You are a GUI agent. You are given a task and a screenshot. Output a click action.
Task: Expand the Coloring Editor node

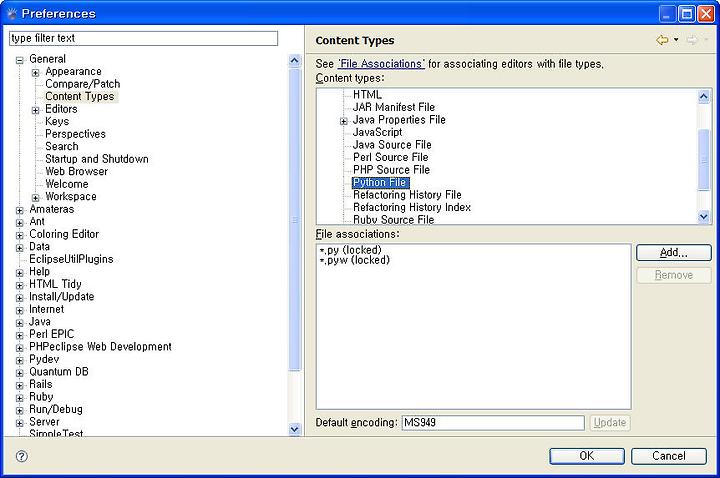click(20, 235)
